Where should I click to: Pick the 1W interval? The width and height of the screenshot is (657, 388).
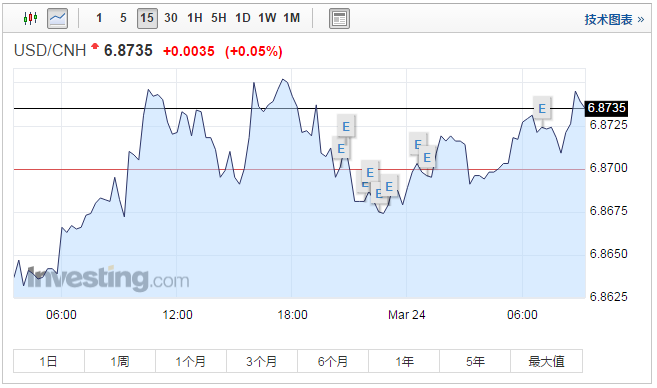pyautogui.click(x=267, y=18)
